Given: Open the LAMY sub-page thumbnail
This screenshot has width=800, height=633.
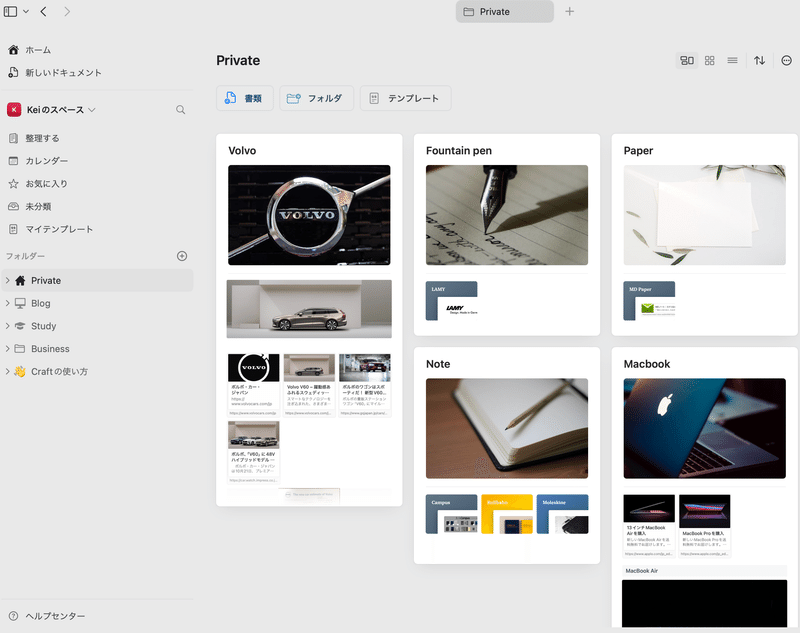Looking at the screenshot, I should 452,301.
